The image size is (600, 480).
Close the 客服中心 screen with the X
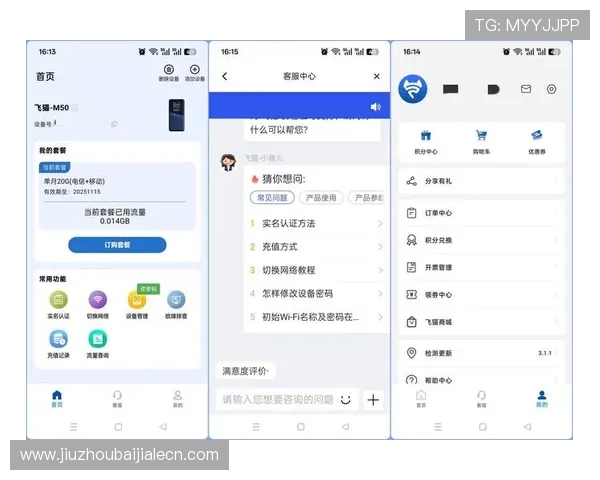377,76
